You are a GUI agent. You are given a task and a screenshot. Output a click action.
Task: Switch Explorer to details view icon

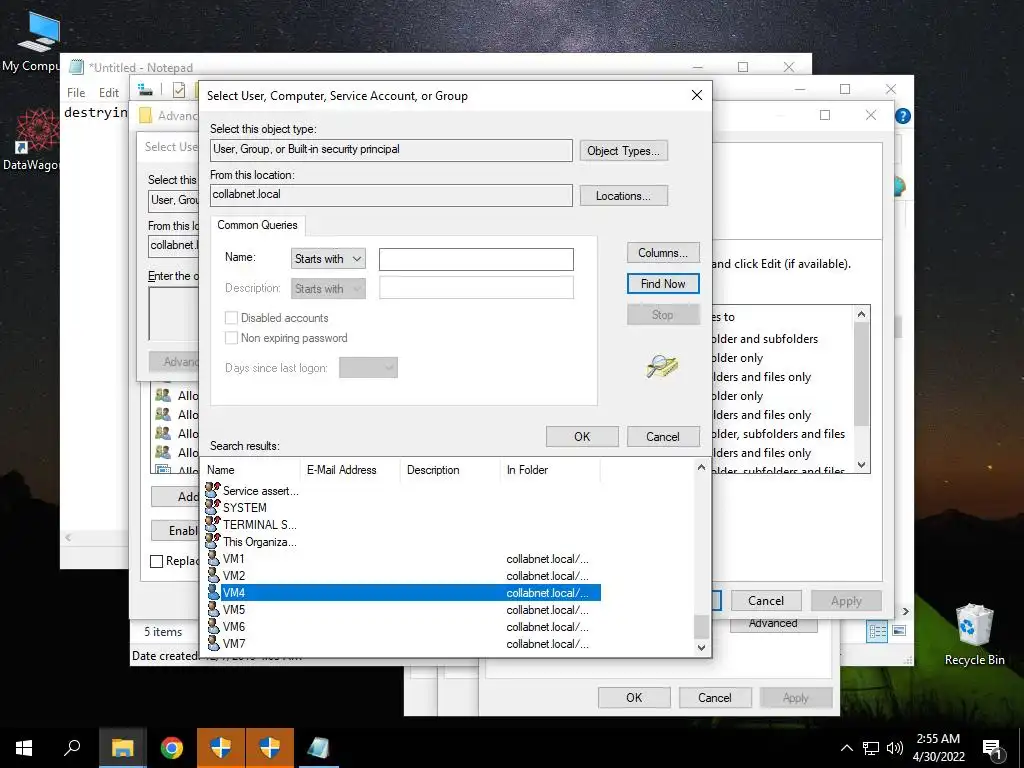877,631
